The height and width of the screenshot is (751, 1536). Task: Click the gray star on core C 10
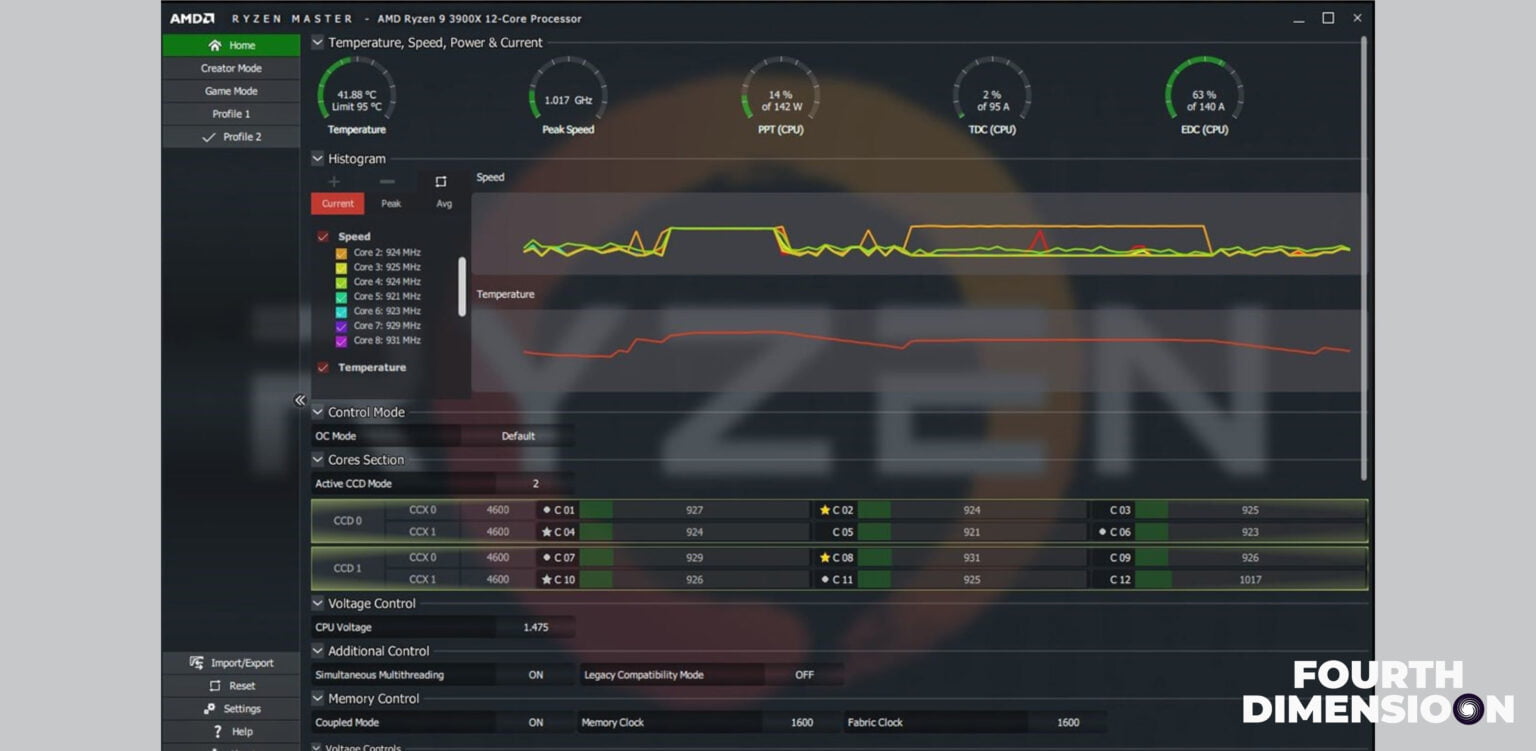[x=546, y=580]
